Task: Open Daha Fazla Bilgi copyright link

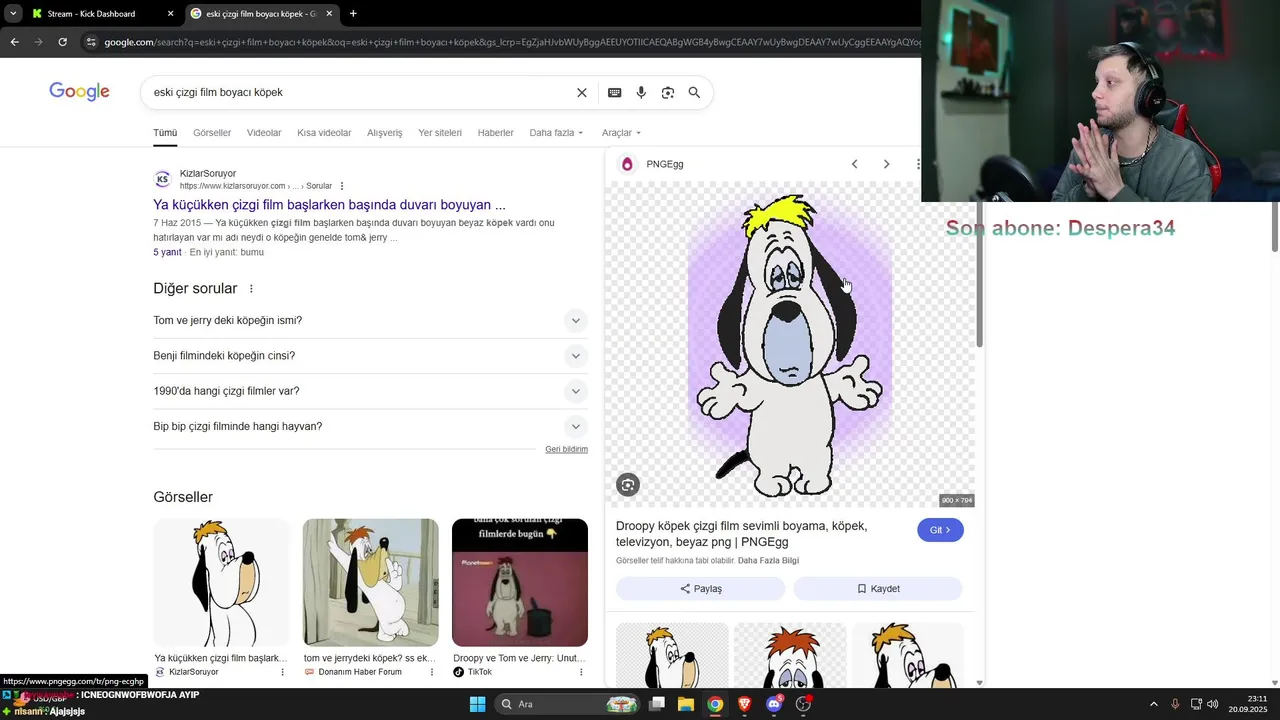Action: (768, 561)
